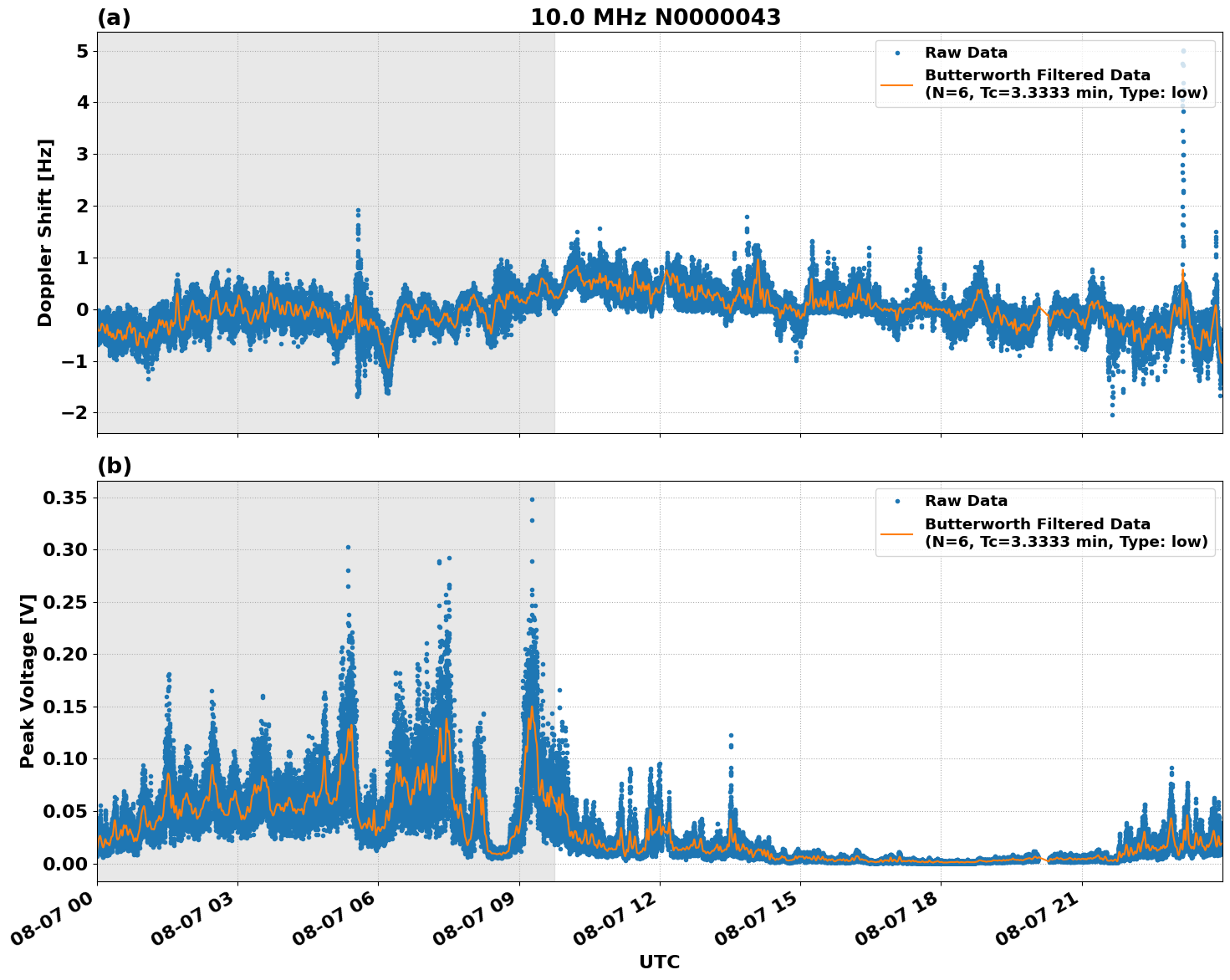
Task: Click the blue marker icon in bottom legend
Action: point(897,499)
